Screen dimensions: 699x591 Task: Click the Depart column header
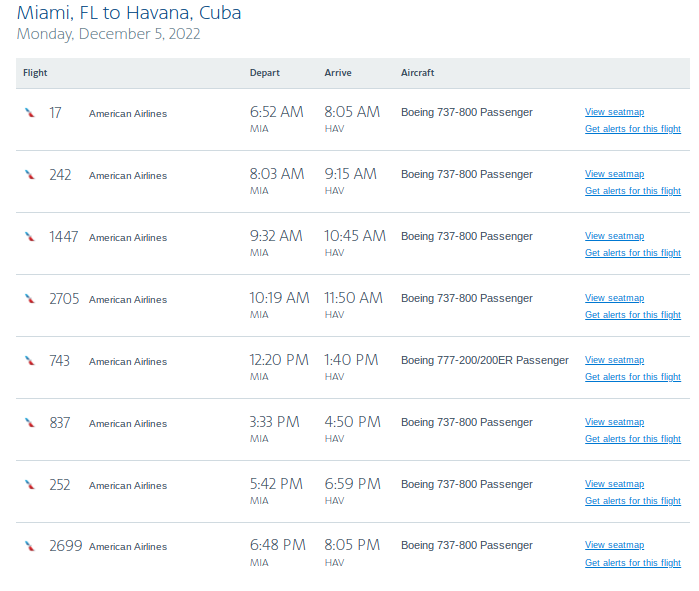click(264, 73)
